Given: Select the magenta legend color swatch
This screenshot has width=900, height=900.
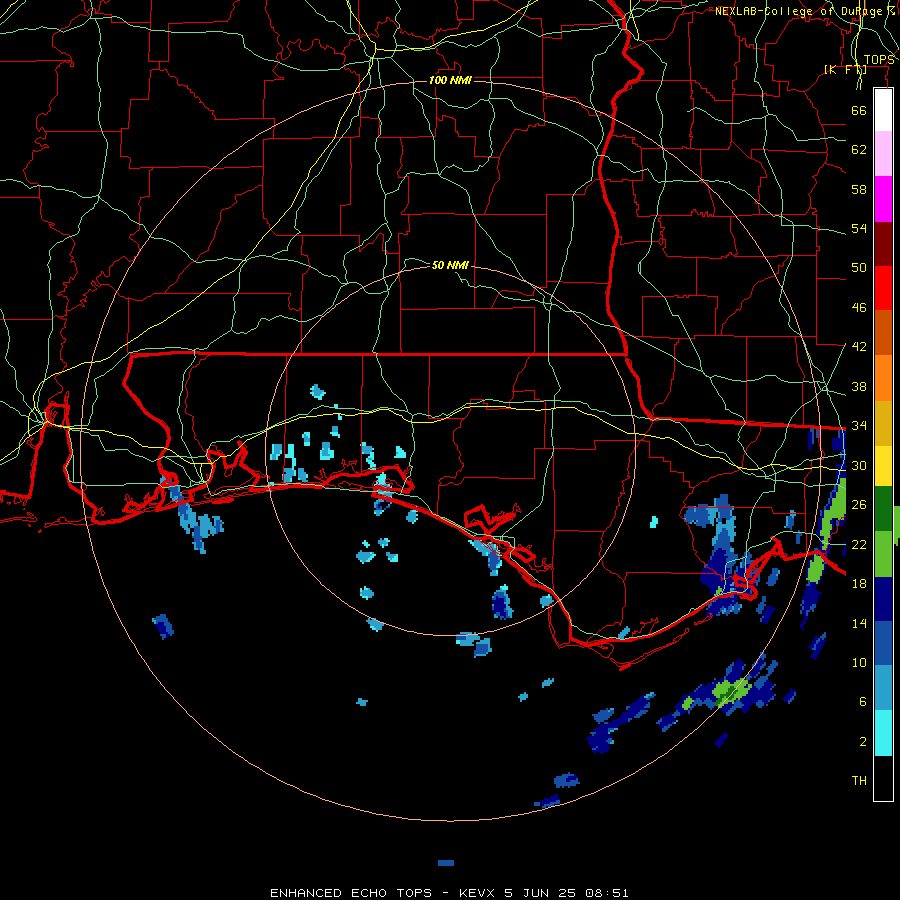Looking at the screenshot, I should [x=883, y=199].
